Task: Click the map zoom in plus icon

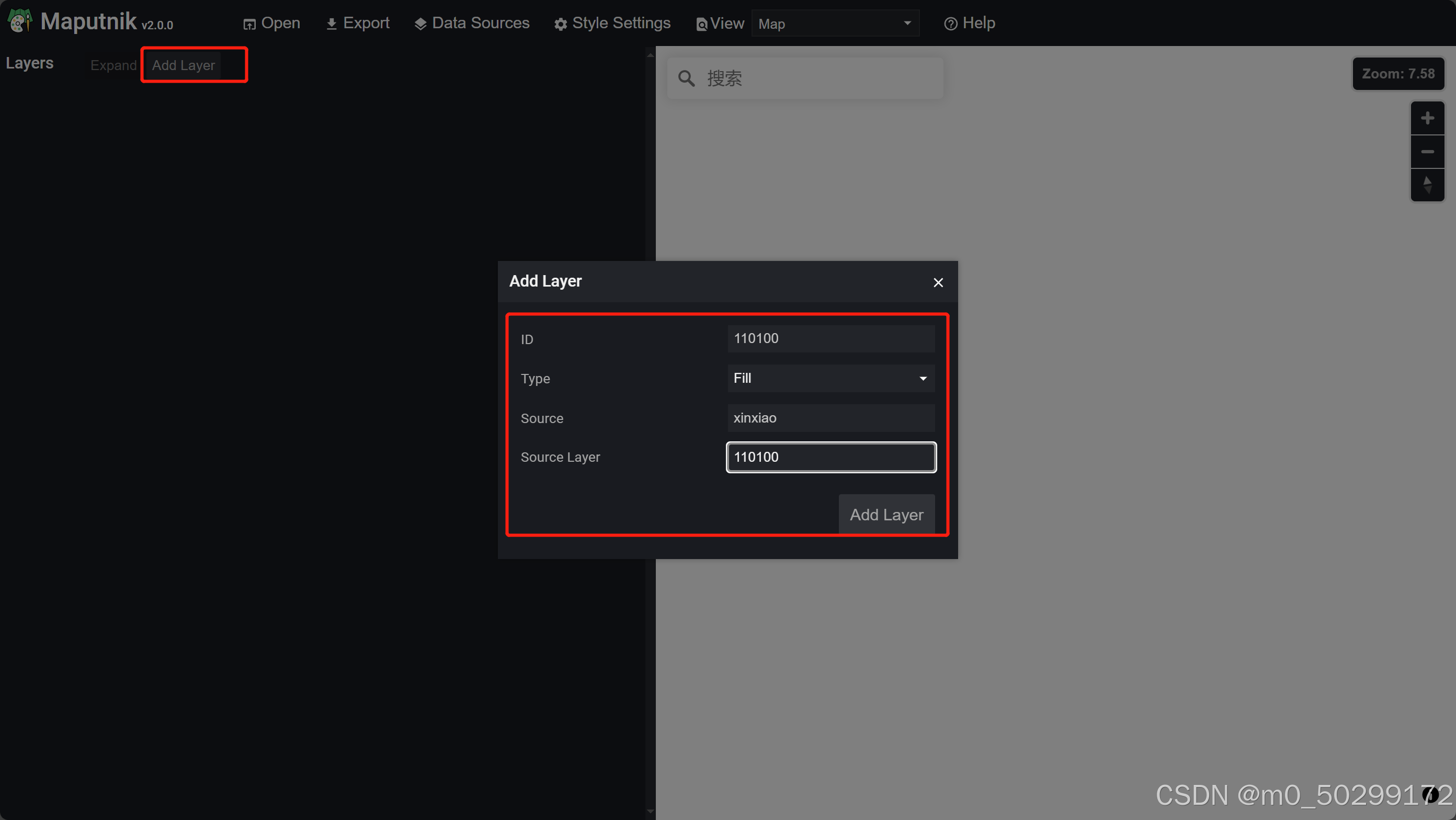Action: point(1427,118)
